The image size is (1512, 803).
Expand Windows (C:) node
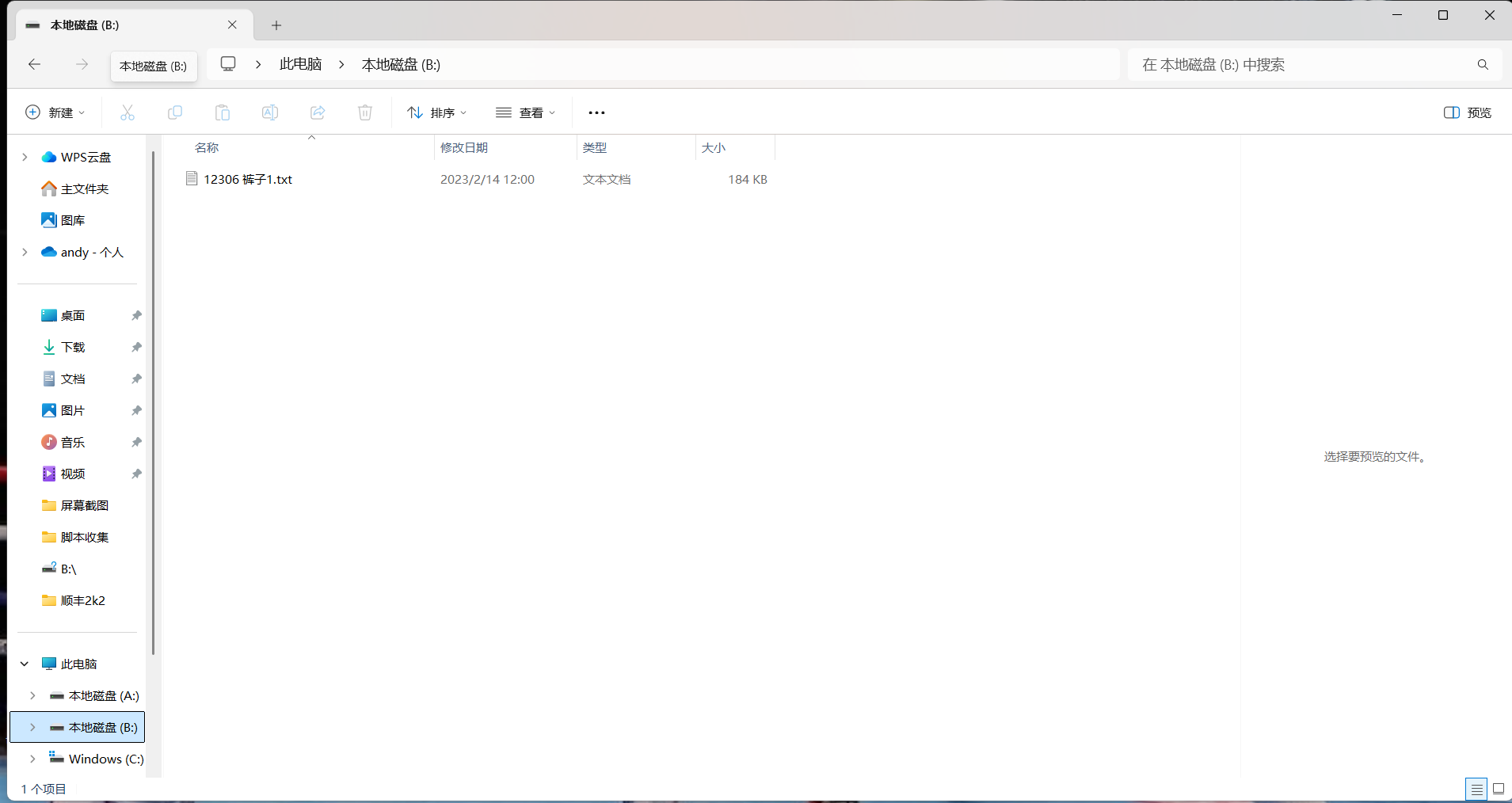pyautogui.click(x=32, y=759)
